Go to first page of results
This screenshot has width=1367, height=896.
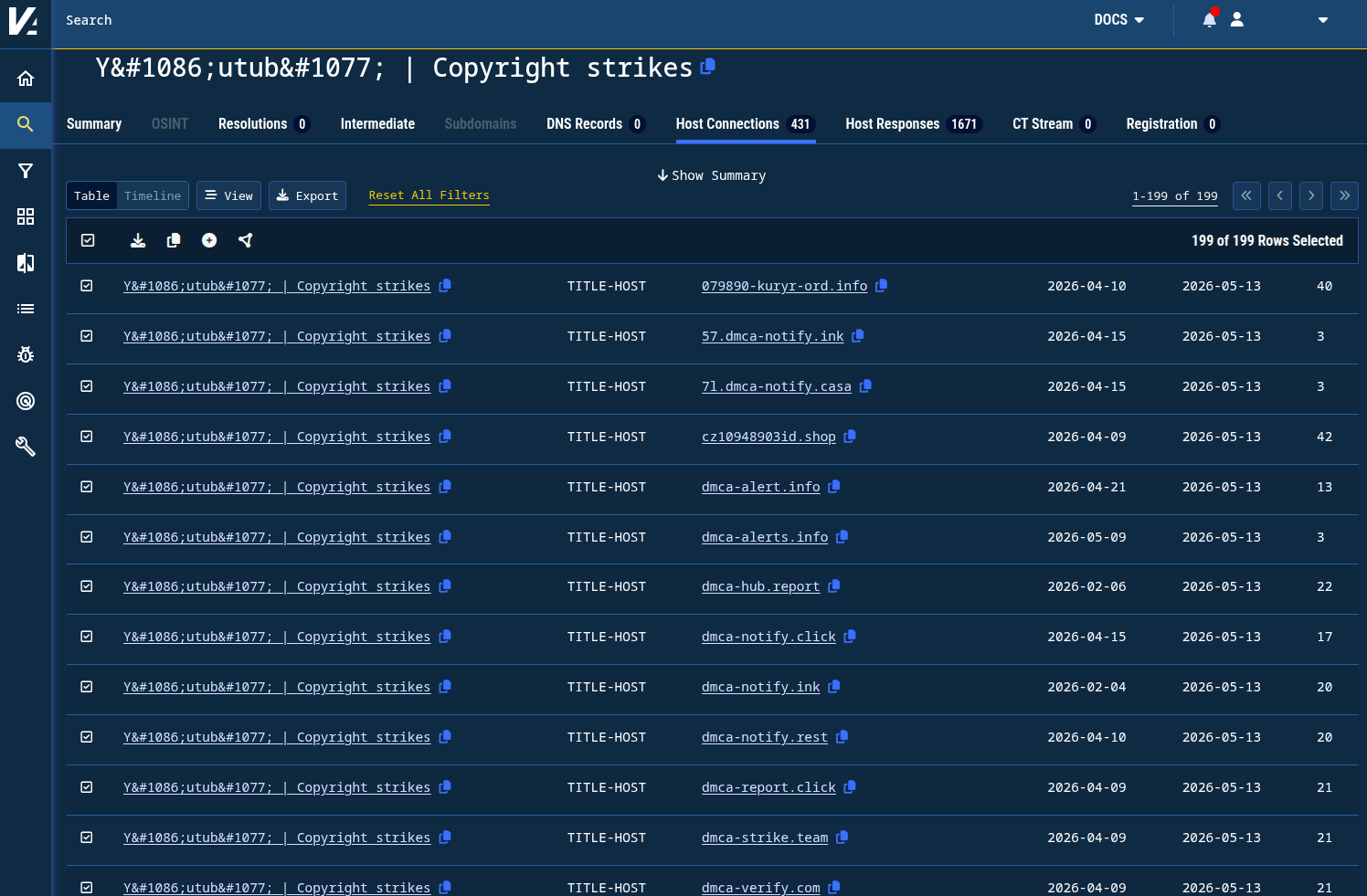(x=1246, y=195)
